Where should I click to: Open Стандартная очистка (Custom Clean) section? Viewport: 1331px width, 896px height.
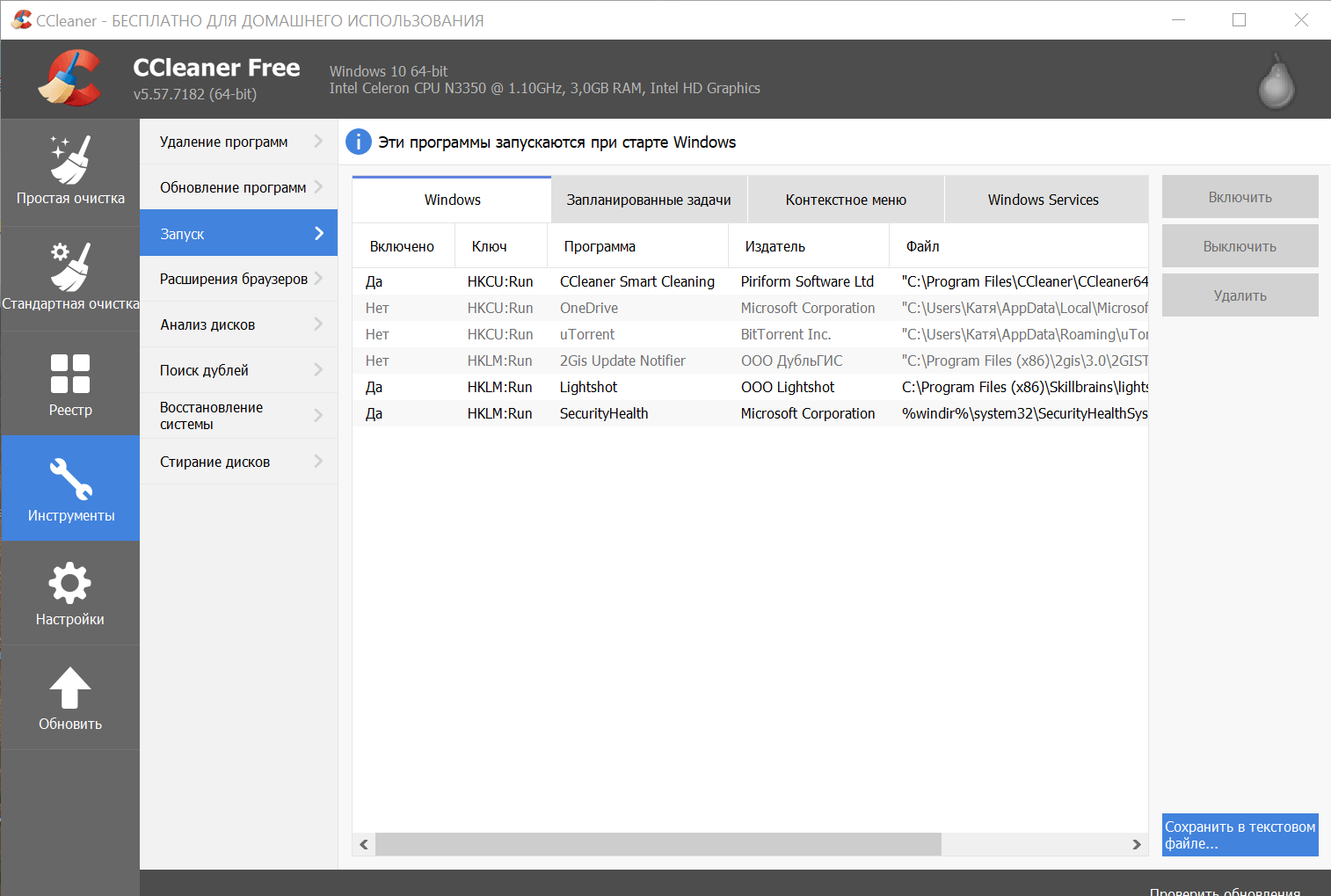click(70, 278)
